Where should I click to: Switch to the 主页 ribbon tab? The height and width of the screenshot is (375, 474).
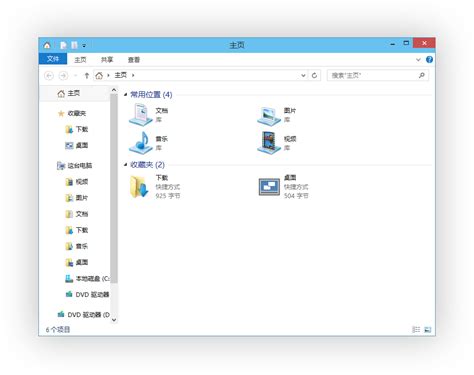coord(80,60)
